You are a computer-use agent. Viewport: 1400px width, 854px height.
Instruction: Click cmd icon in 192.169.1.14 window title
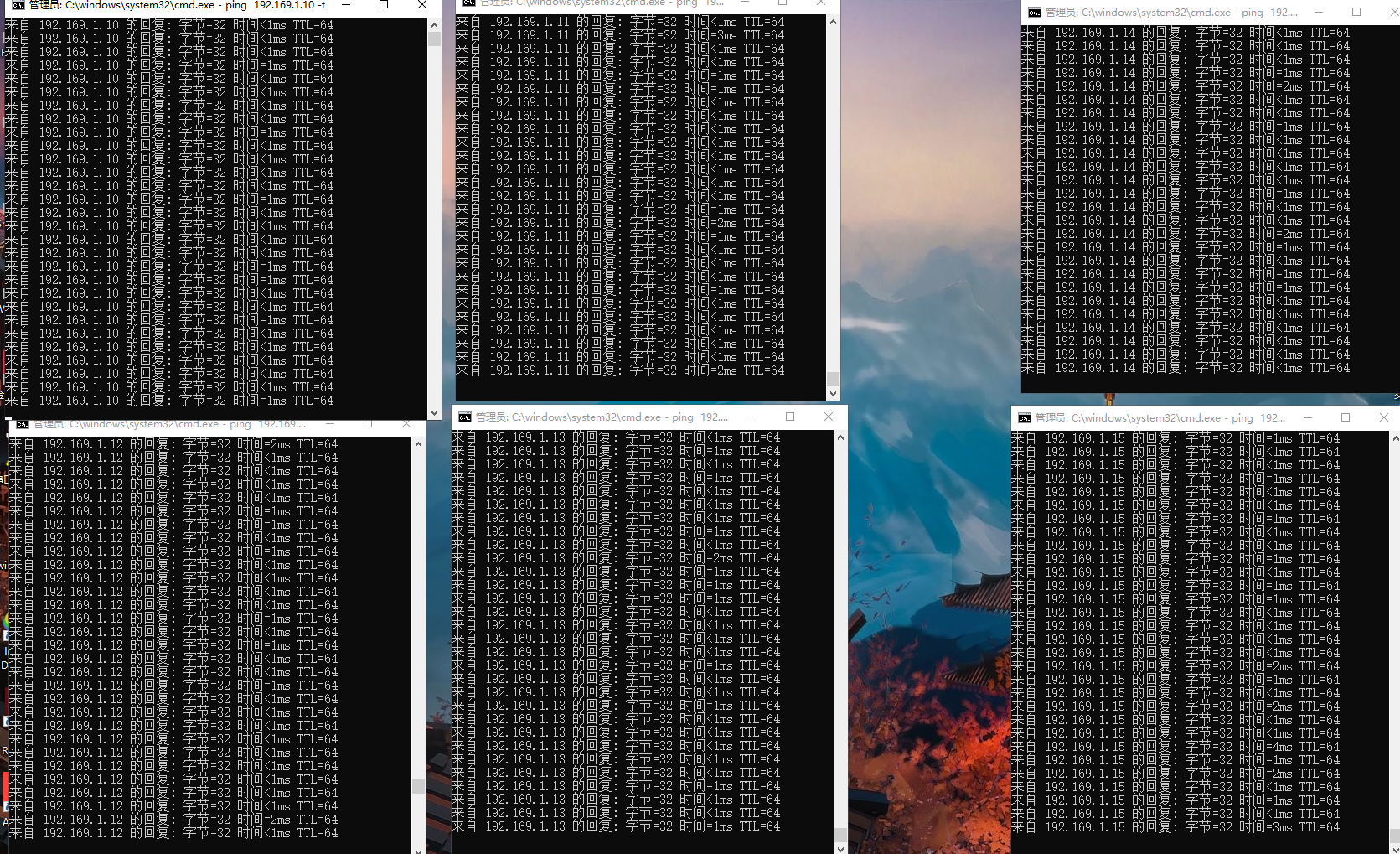(x=1035, y=13)
